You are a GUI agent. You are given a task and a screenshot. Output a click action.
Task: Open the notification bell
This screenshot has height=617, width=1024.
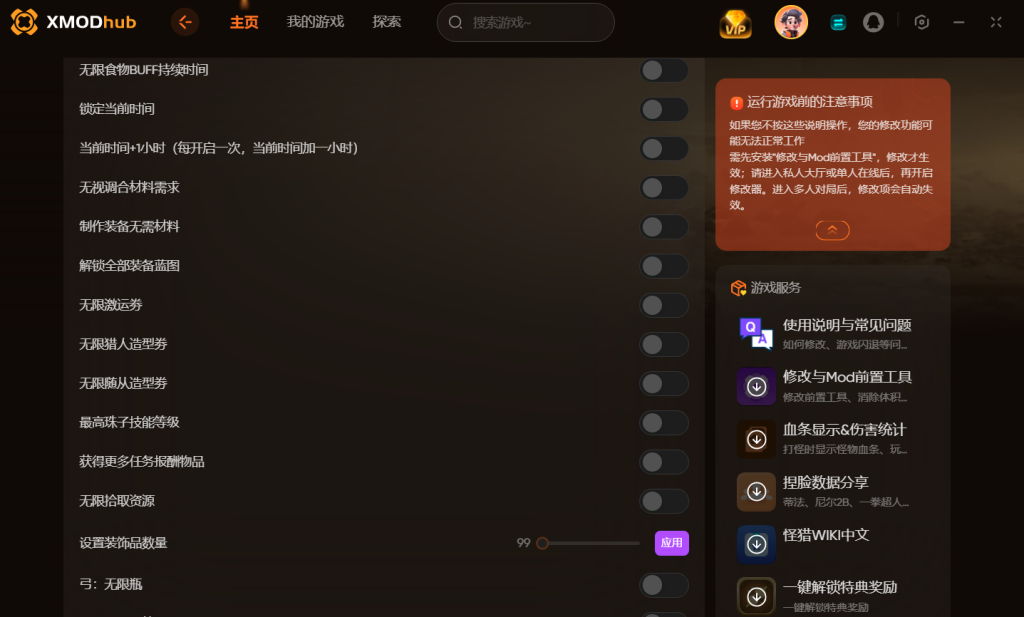[x=873, y=22]
